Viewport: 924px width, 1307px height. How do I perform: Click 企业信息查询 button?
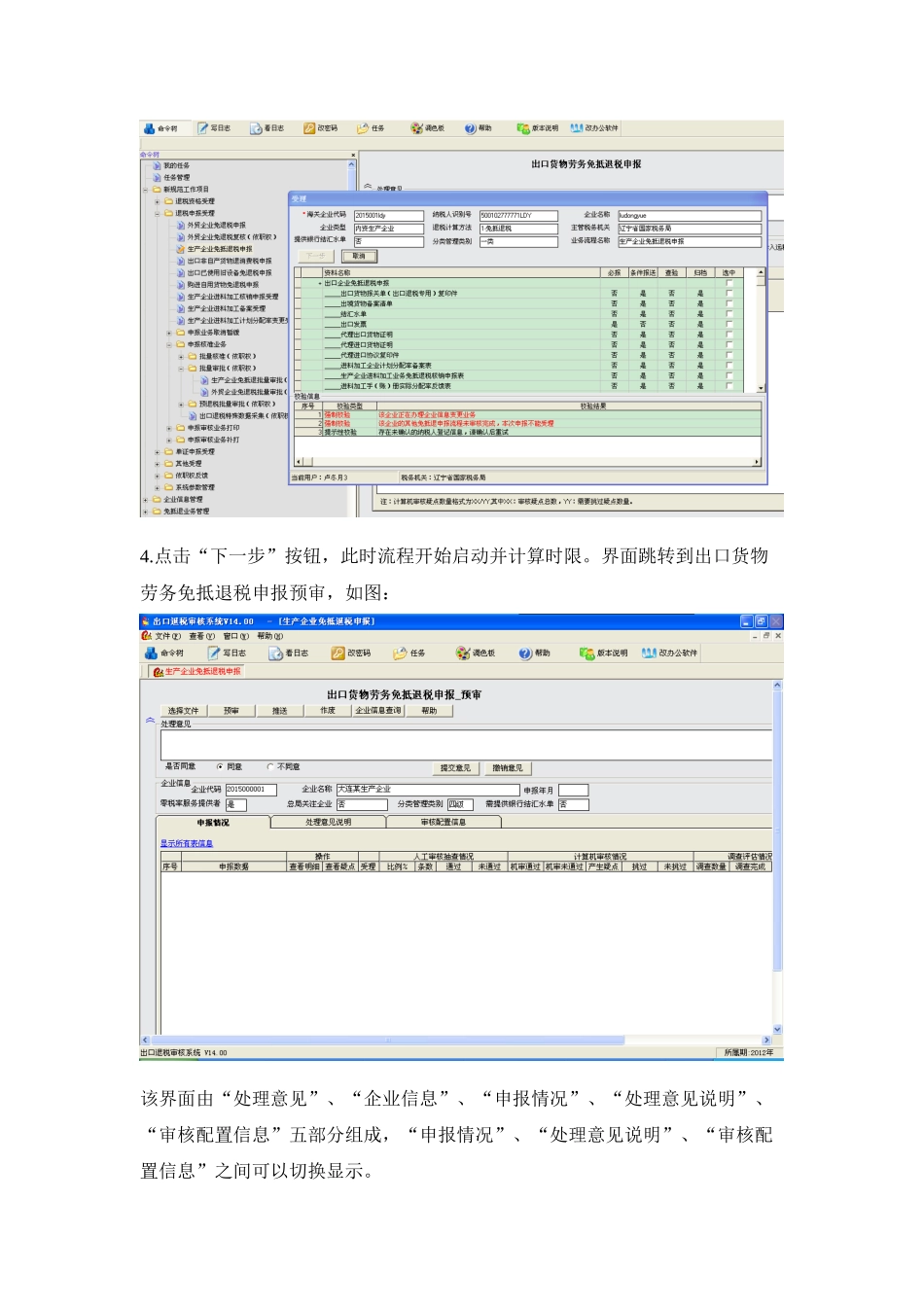pos(378,711)
